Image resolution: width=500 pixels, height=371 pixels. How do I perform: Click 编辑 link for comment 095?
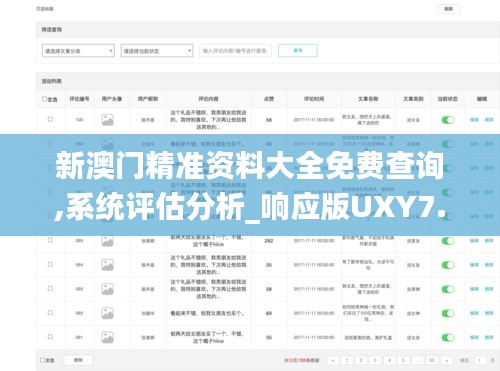point(474,241)
